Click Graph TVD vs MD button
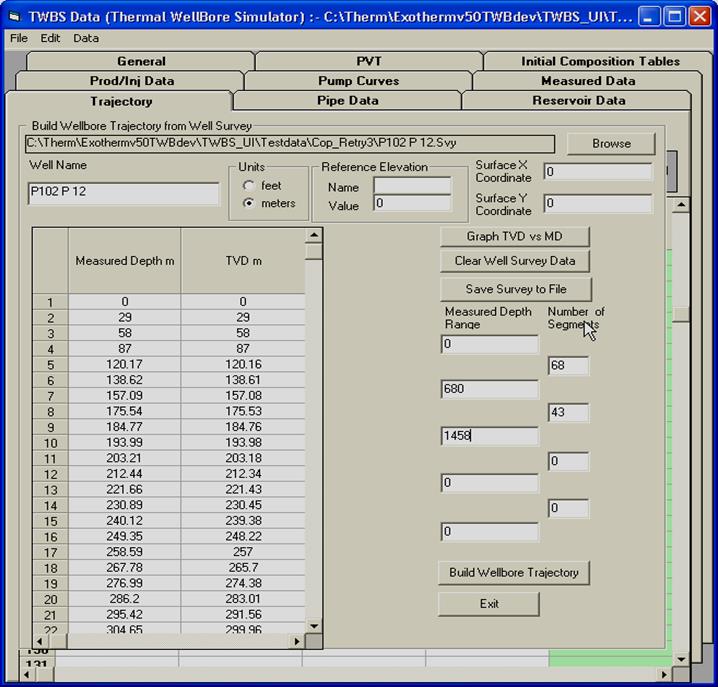This screenshot has height=687, width=718. tap(514, 236)
